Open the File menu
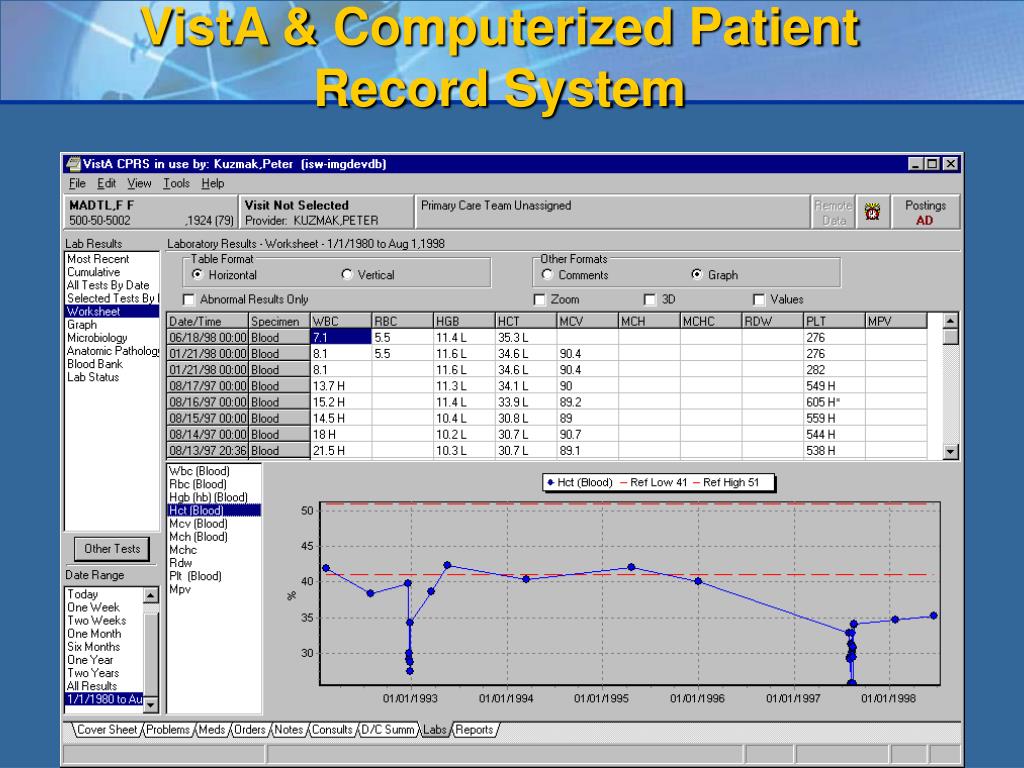Viewport: 1024px width, 768px height. [77, 184]
